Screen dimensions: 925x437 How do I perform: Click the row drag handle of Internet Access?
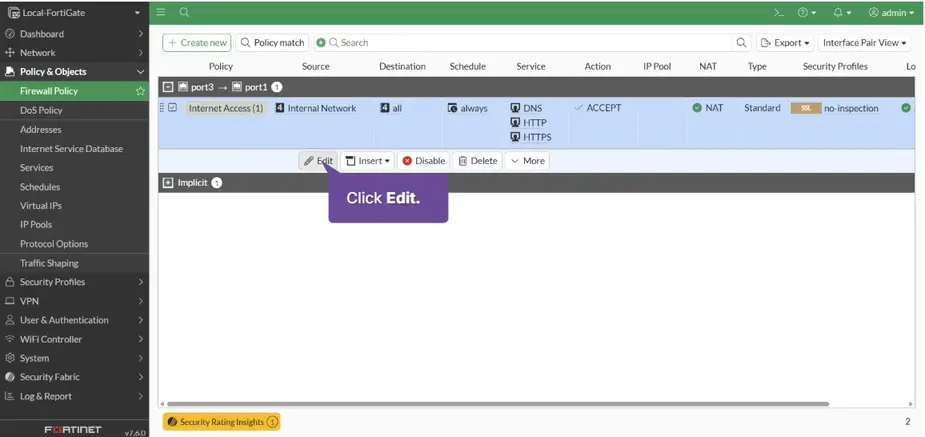(162, 108)
